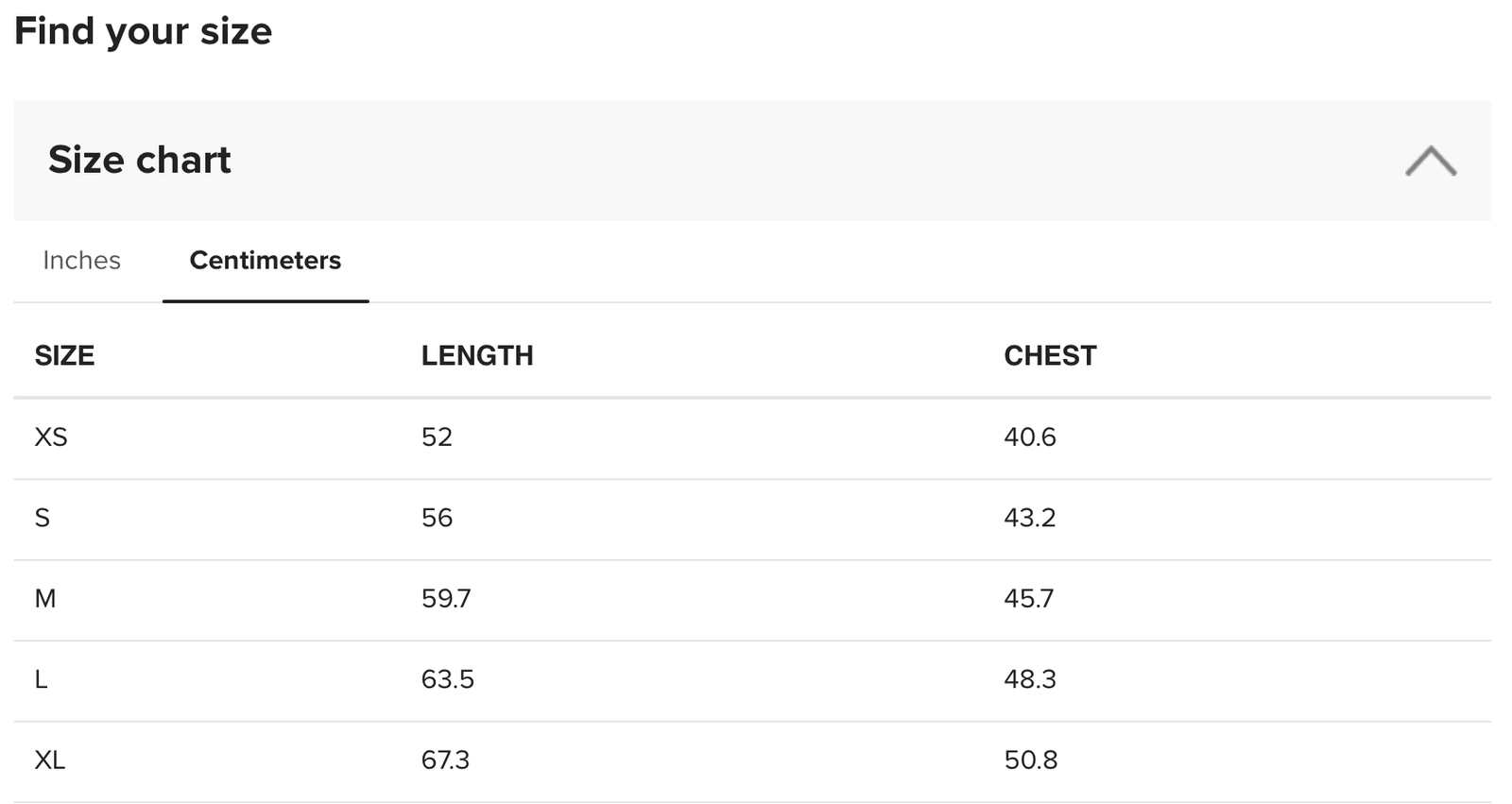1512x804 pixels.
Task: Click the XL chest value 50.8
Action: pos(1031,761)
